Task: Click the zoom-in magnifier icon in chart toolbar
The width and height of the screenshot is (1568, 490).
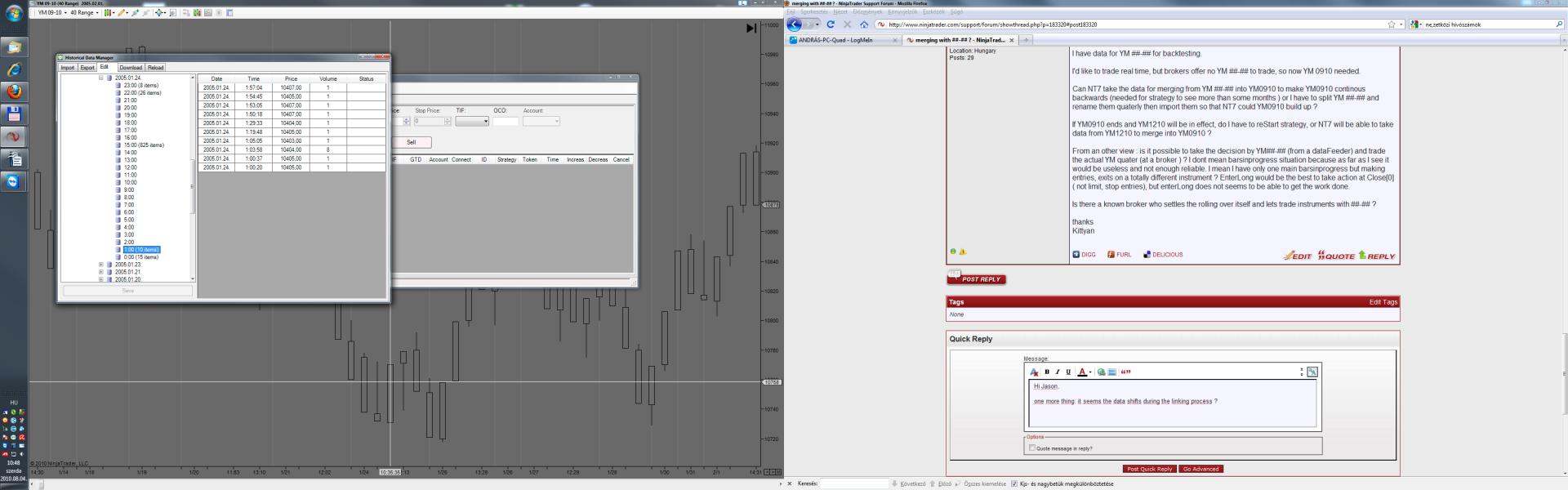Action: (x=135, y=13)
